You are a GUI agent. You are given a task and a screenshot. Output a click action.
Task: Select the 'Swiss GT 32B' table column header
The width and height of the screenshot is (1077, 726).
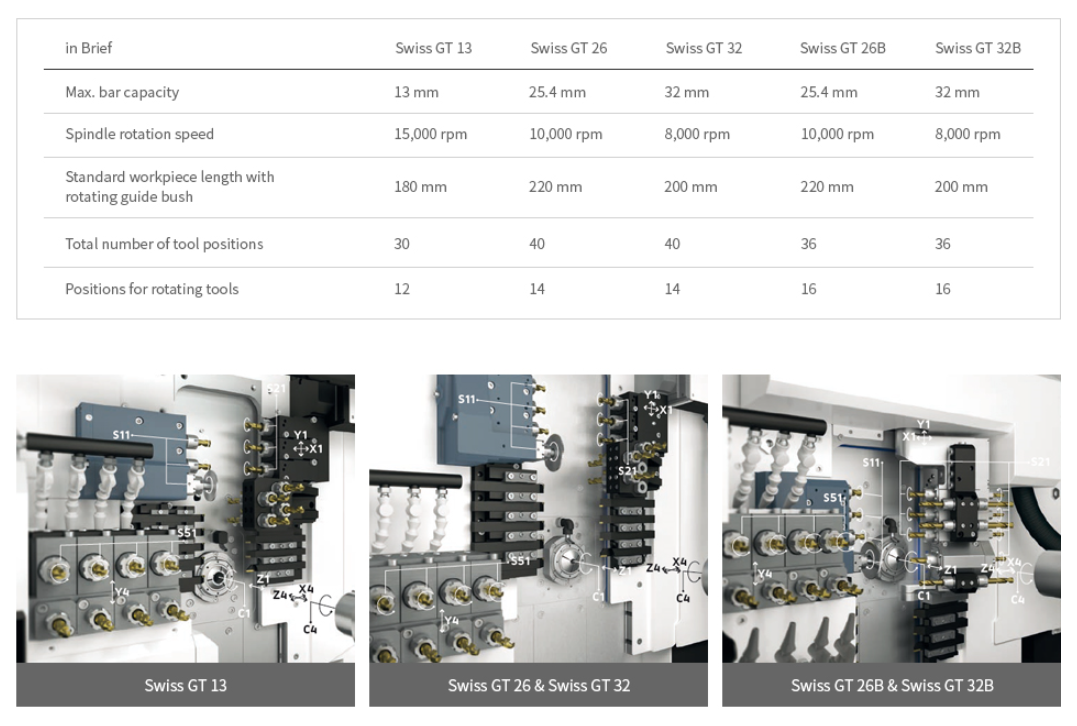click(x=978, y=48)
